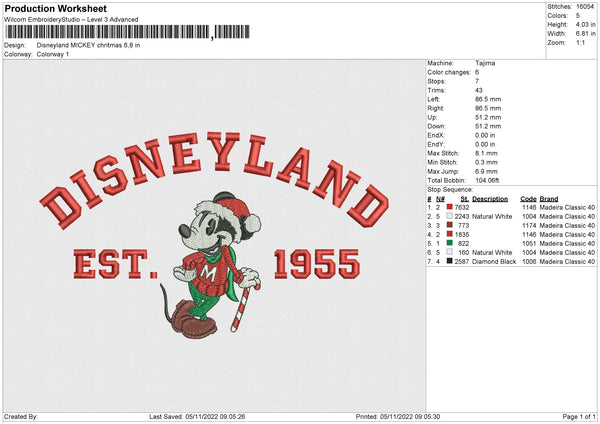Image resolution: width=600 pixels, height=424 pixels.
Task: Click the Machine value 'Tajima'
Action: [485, 63]
